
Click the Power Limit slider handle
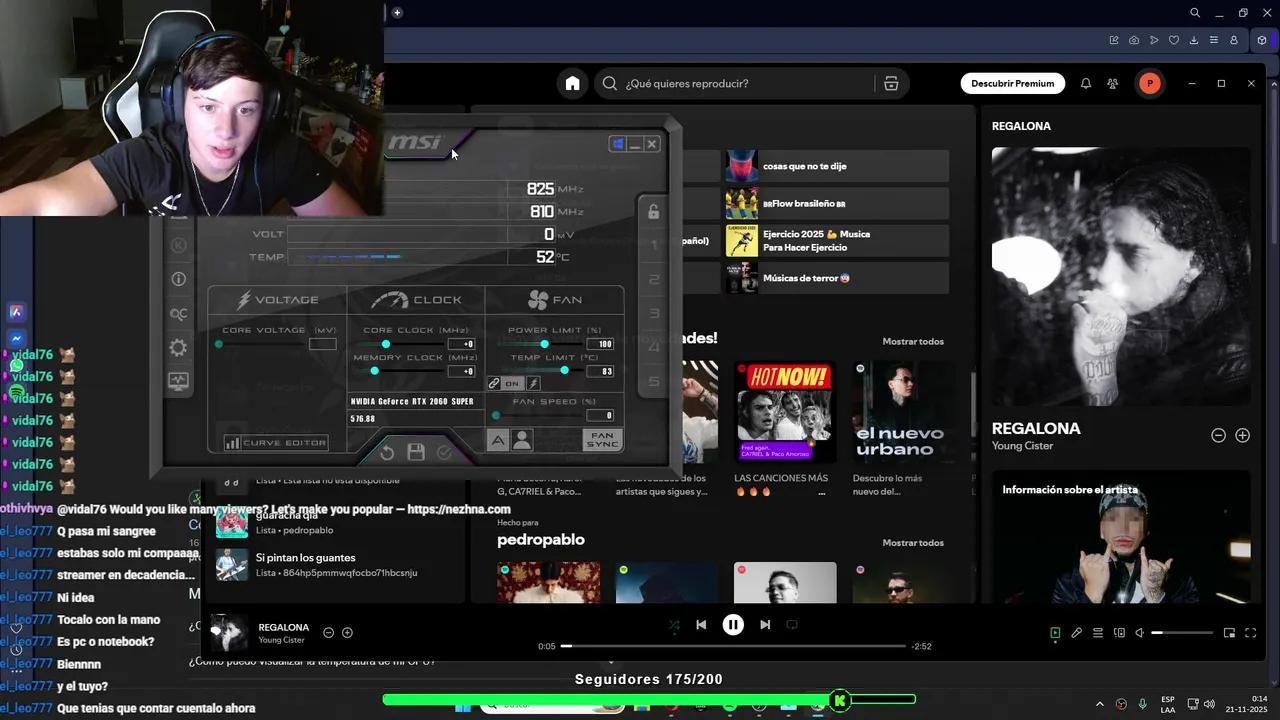[544, 344]
